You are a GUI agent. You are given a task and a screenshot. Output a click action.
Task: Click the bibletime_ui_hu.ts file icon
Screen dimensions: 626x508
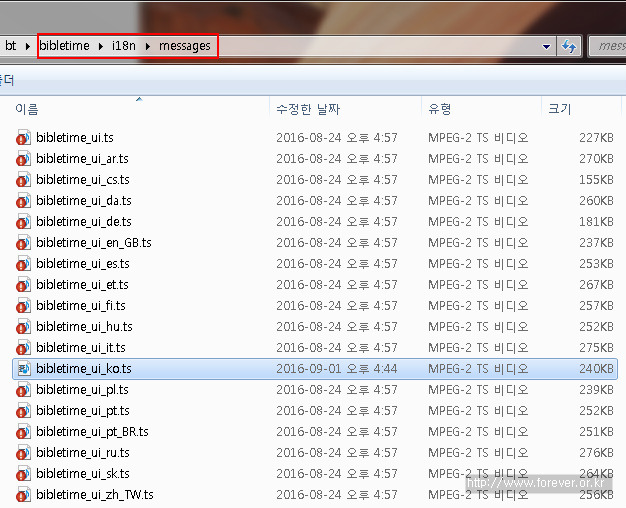(23, 327)
